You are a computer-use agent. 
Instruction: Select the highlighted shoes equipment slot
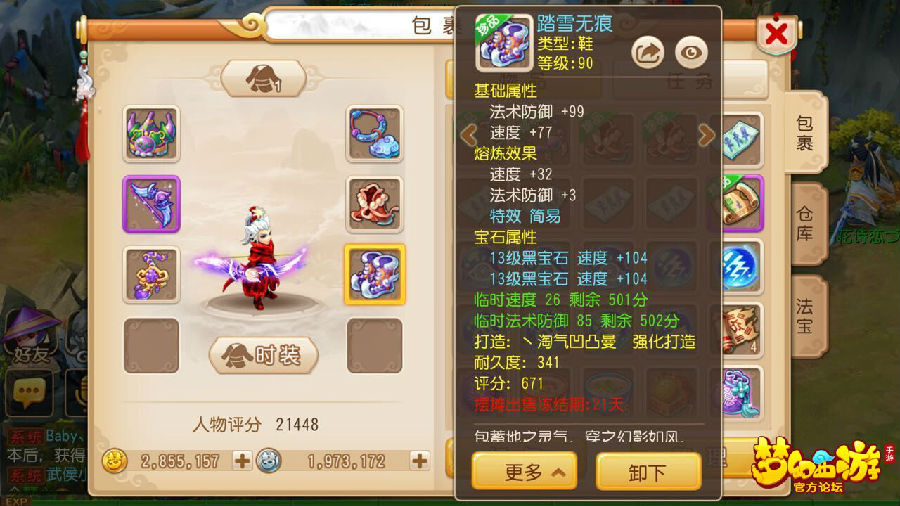[374, 274]
